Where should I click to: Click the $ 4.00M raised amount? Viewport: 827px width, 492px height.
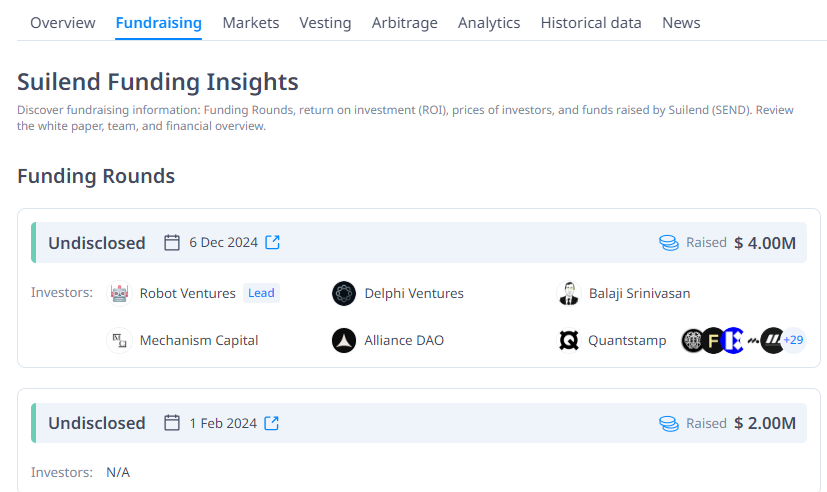point(765,243)
